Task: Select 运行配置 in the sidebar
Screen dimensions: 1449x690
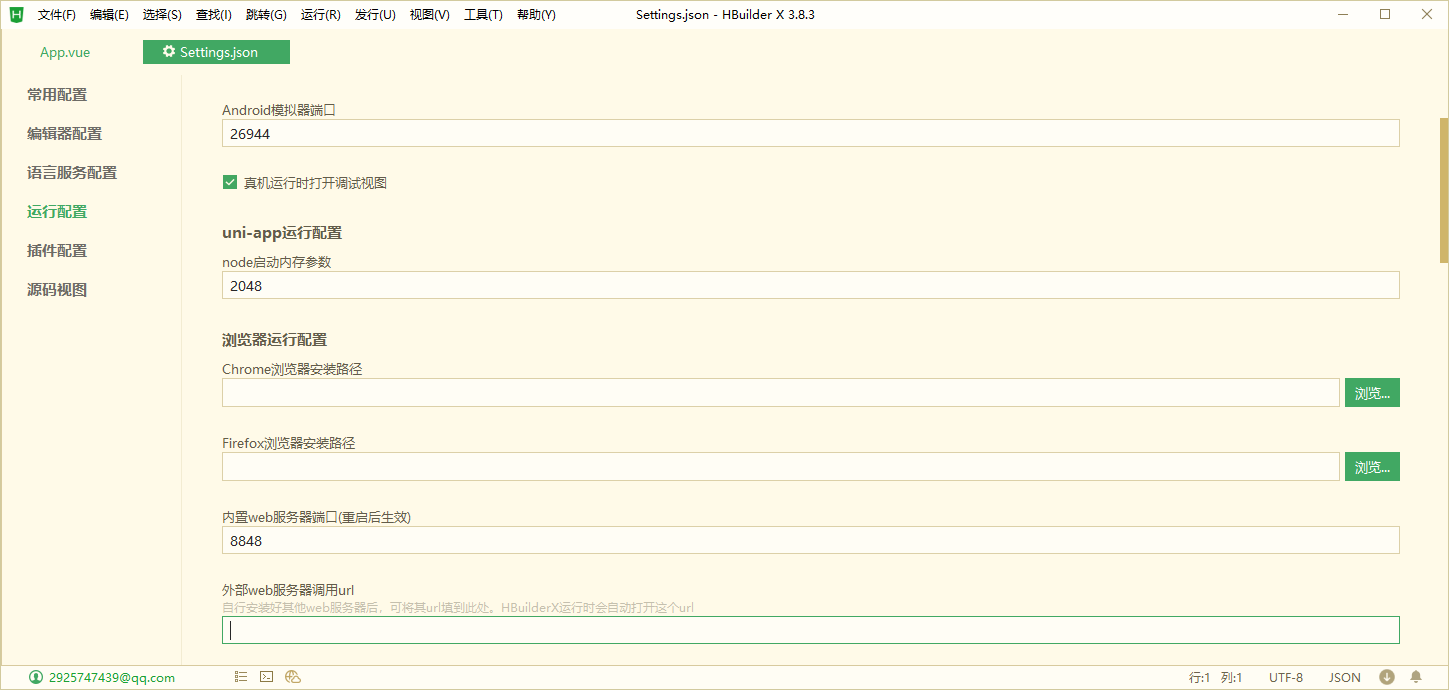Action: (57, 212)
